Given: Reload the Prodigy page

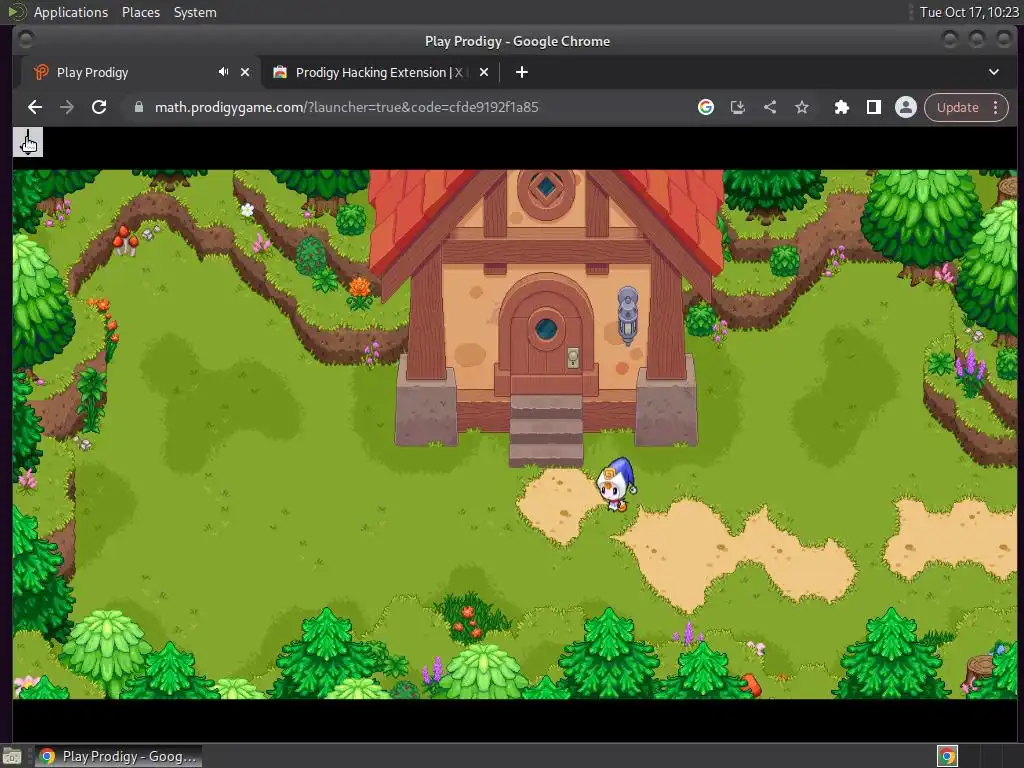Looking at the screenshot, I should coord(99,107).
